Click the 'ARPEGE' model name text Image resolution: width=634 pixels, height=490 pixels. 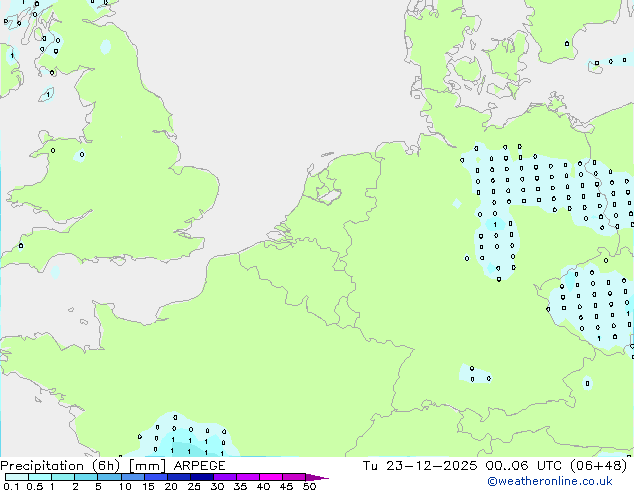coord(199,466)
